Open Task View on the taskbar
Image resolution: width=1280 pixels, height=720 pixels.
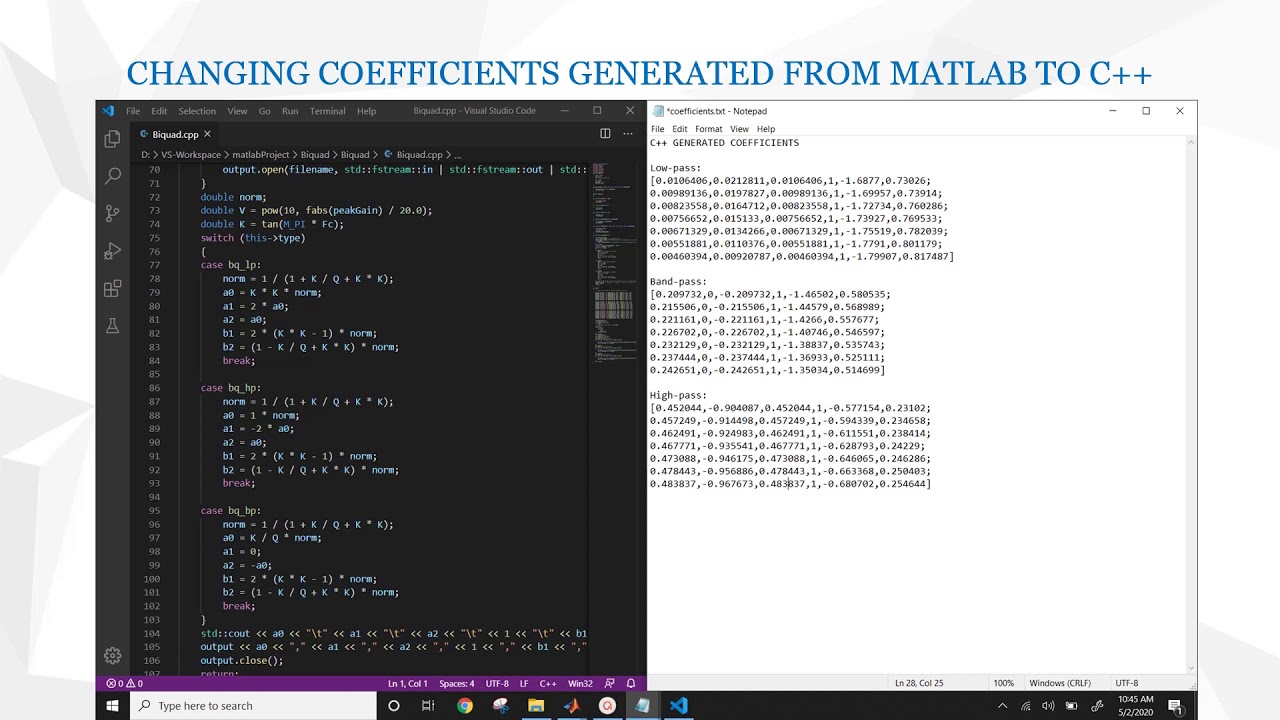[x=428, y=705]
